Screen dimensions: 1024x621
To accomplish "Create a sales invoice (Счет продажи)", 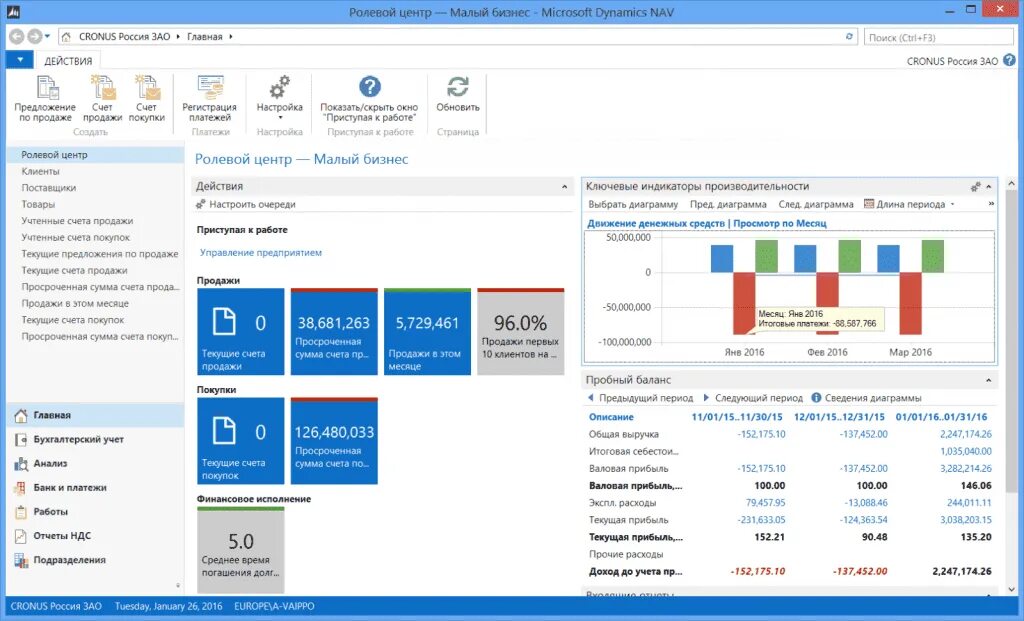I will [x=102, y=99].
